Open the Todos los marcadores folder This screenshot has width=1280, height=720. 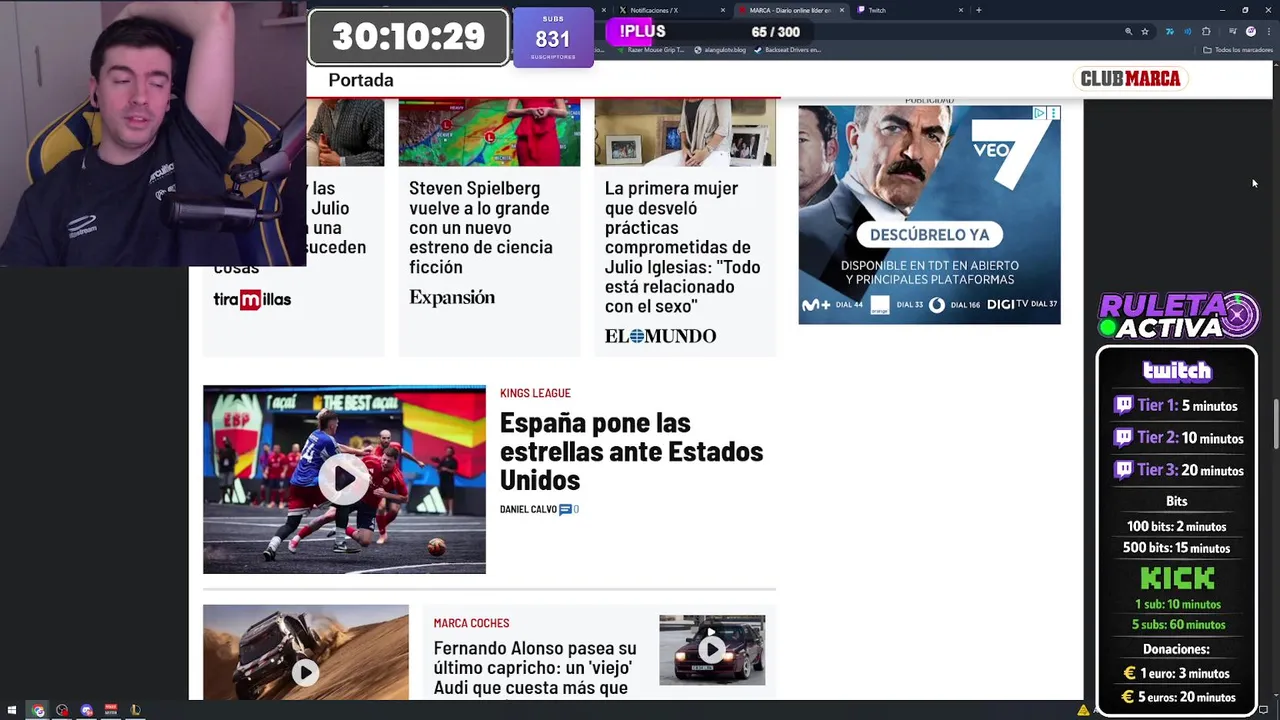coord(1238,50)
